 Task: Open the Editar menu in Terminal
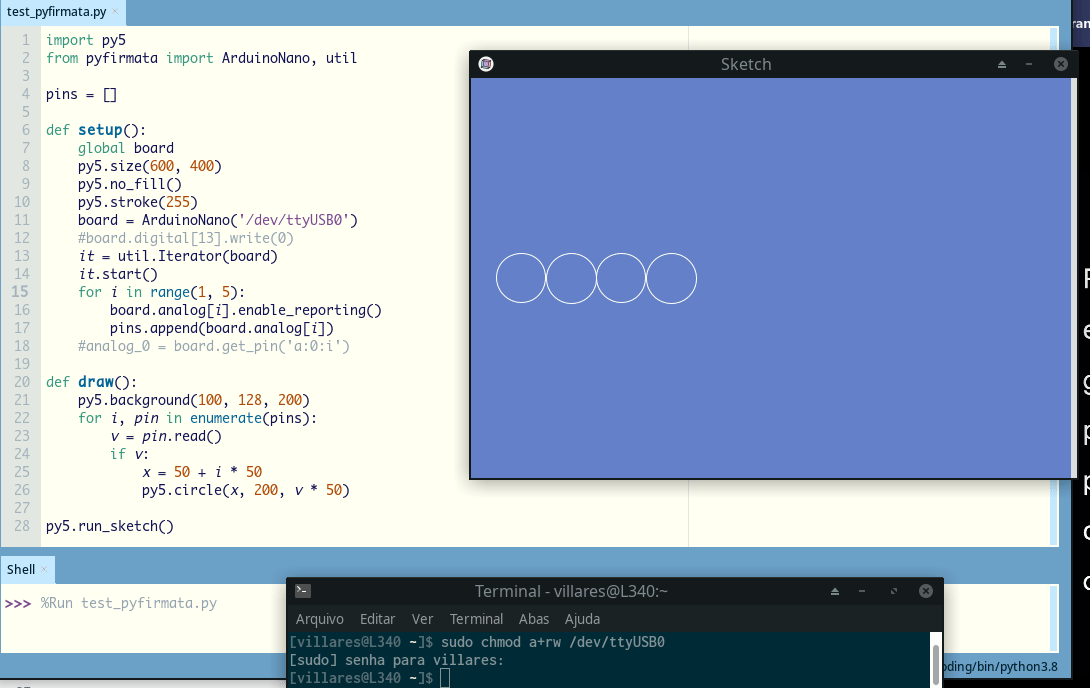click(x=377, y=619)
